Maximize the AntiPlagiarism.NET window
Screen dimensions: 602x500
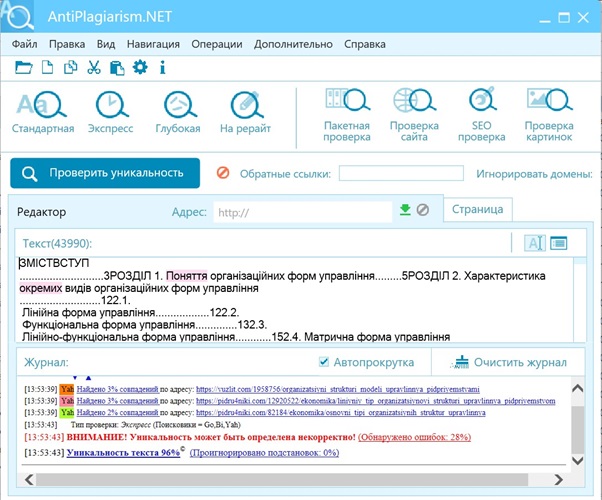pos(564,17)
